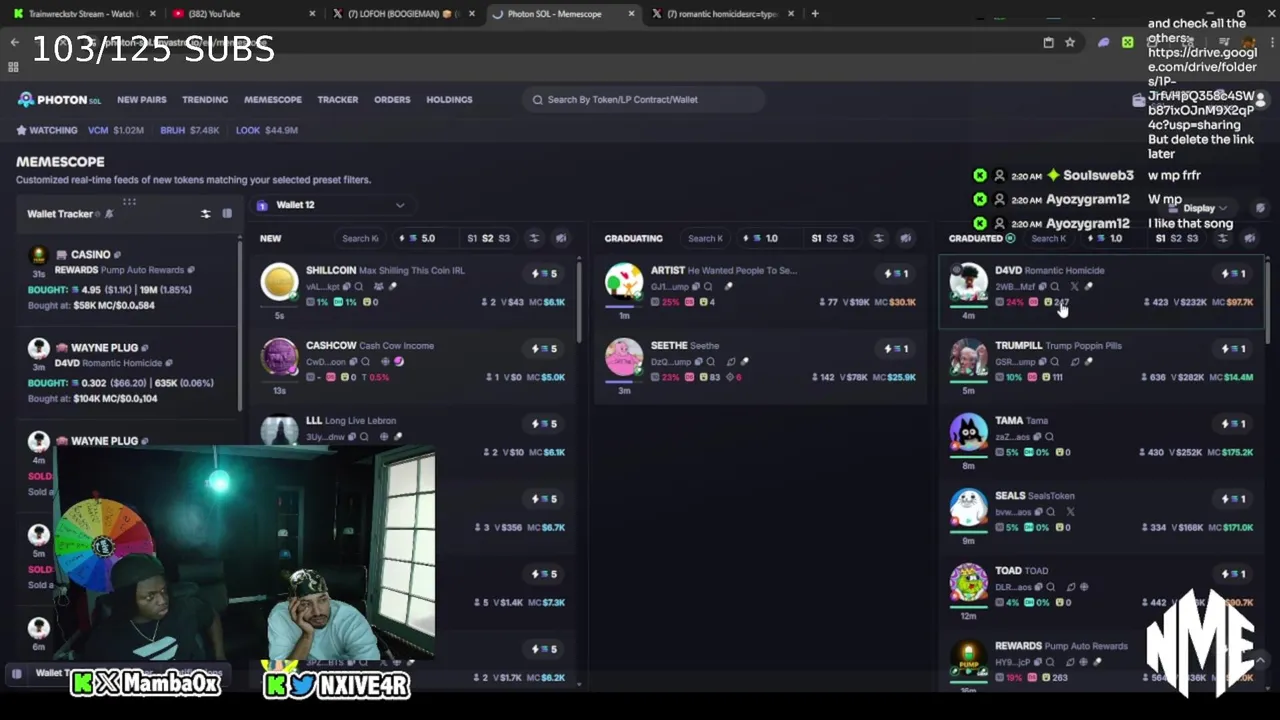
Task: Quick buy TRUMPILL token
Action: tap(1235, 349)
